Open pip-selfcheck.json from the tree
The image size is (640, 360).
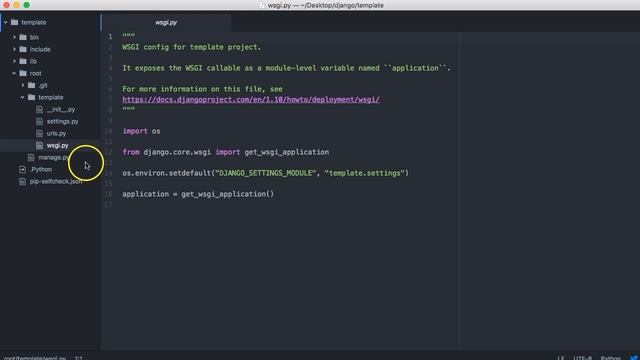tap(56, 181)
